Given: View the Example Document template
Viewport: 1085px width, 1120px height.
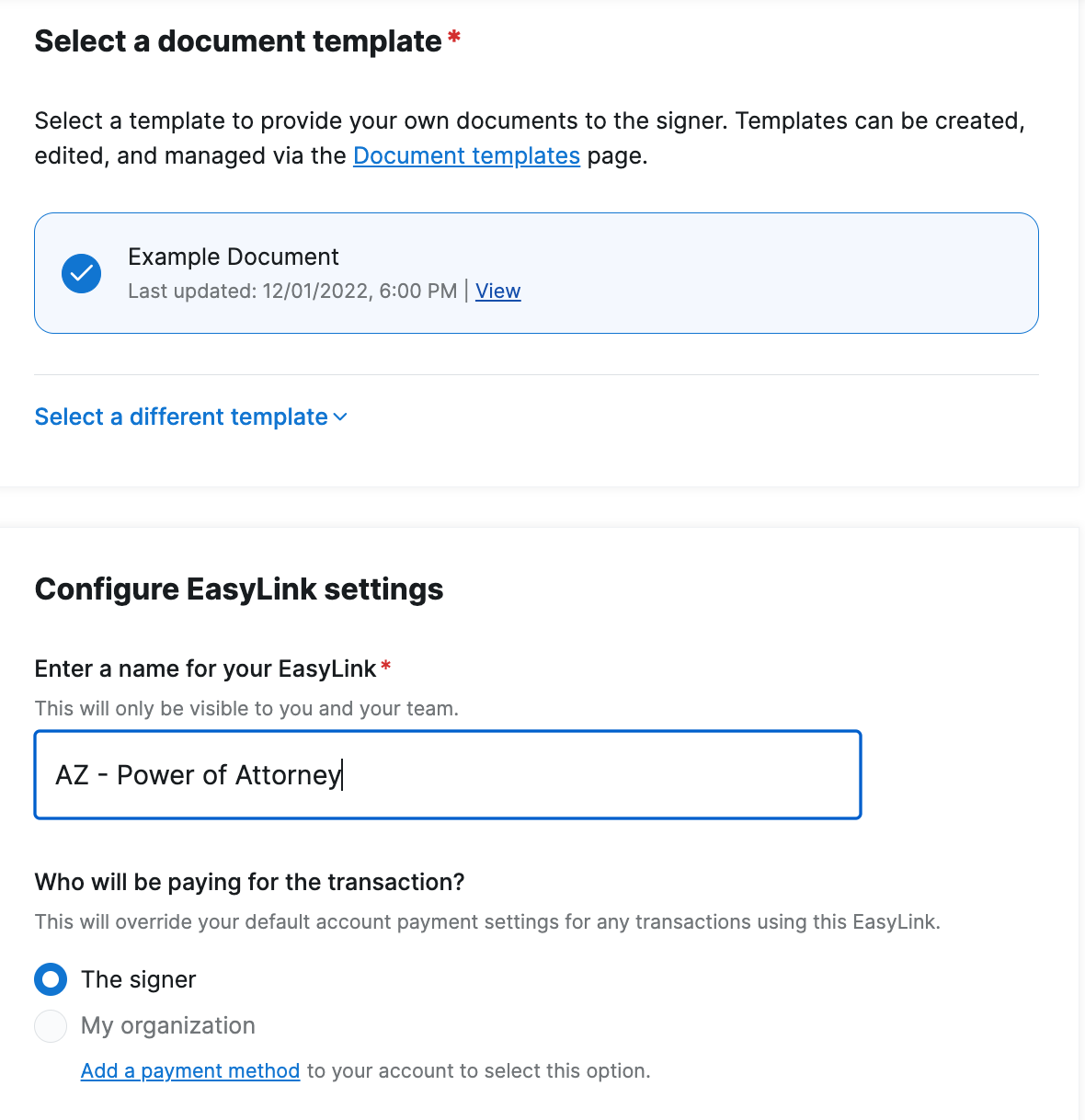Looking at the screenshot, I should (x=497, y=291).
